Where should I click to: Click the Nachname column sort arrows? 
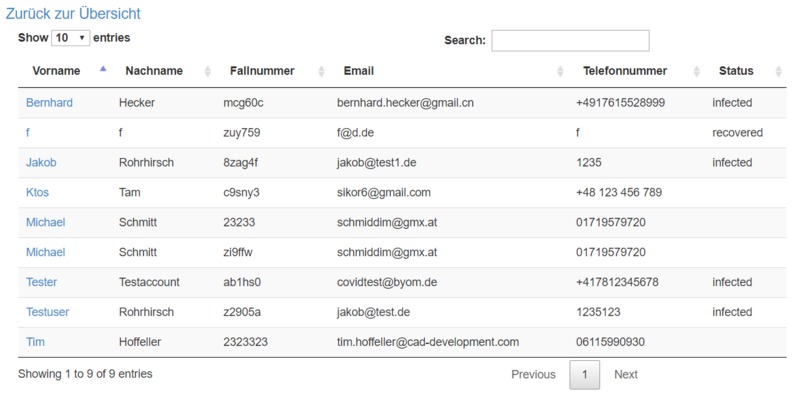208,71
